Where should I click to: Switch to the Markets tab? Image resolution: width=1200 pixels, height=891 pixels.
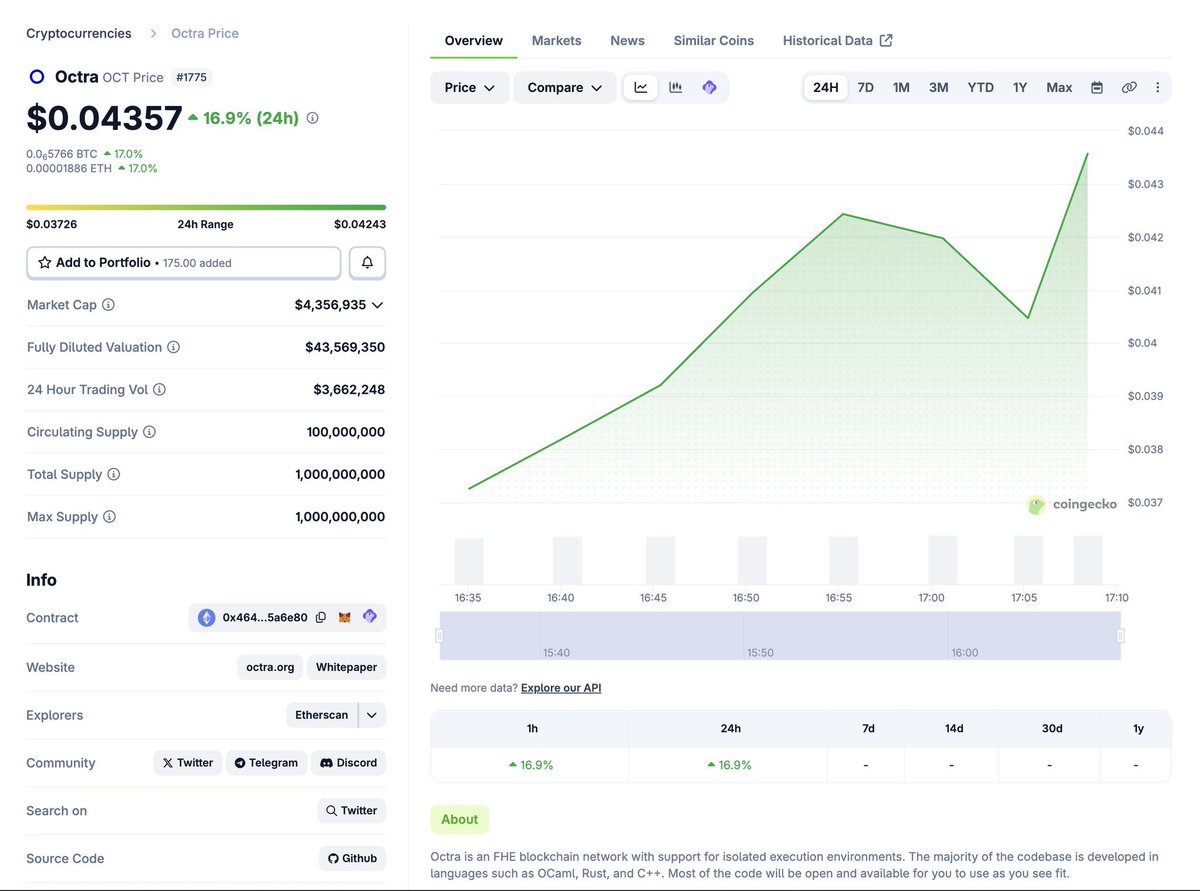tap(556, 41)
